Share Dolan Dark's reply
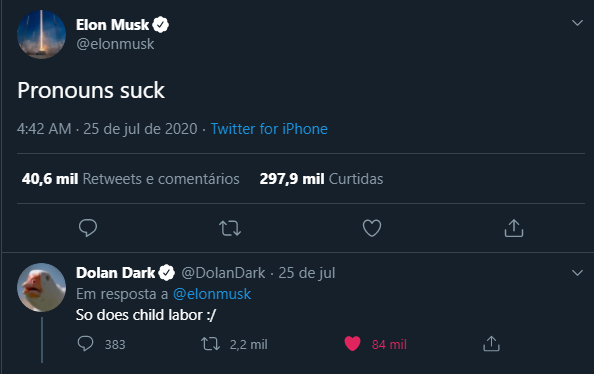Image resolution: width=594 pixels, height=374 pixels. [491, 344]
